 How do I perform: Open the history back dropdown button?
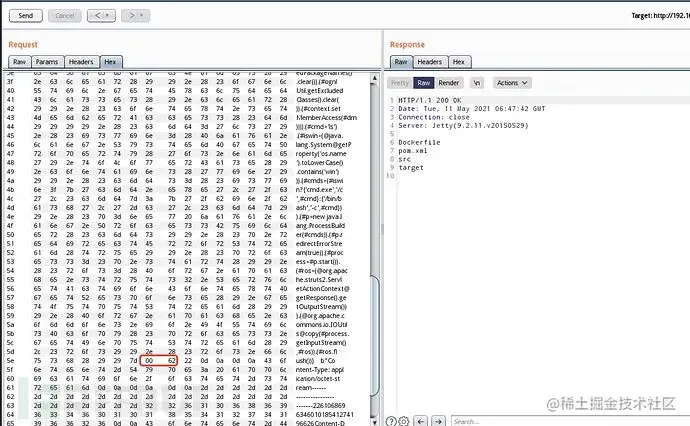(x=102, y=15)
